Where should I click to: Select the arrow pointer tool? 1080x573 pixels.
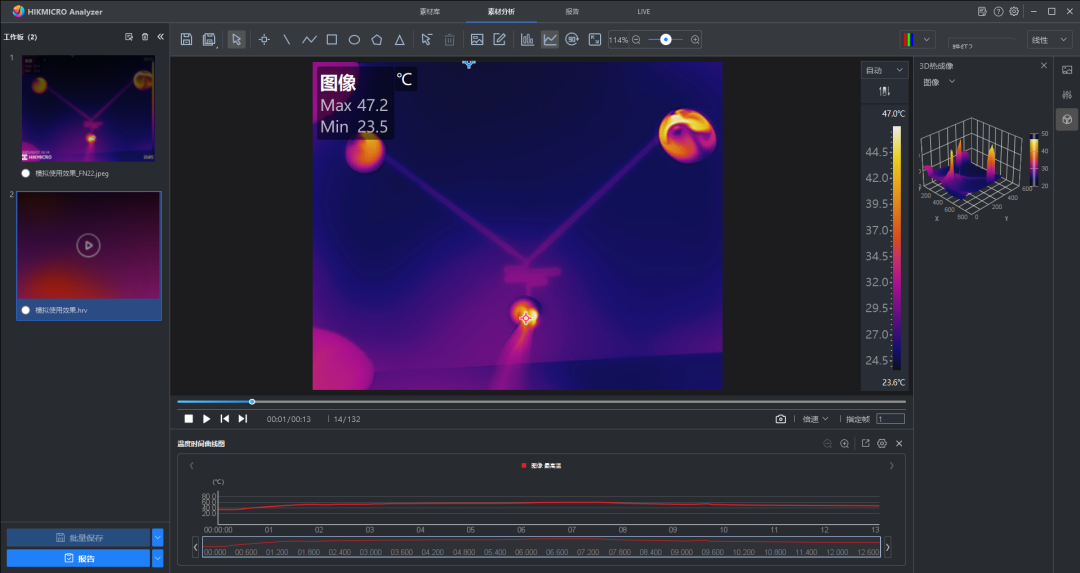(236, 39)
